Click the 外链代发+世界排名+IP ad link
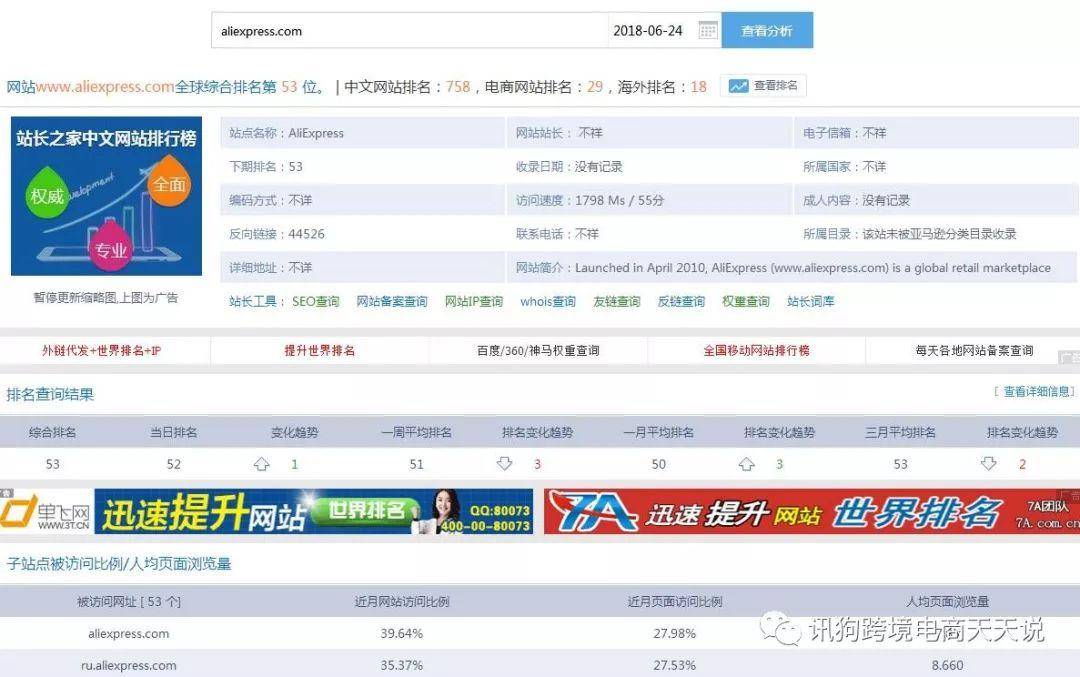 pyautogui.click(x=101, y=351)
